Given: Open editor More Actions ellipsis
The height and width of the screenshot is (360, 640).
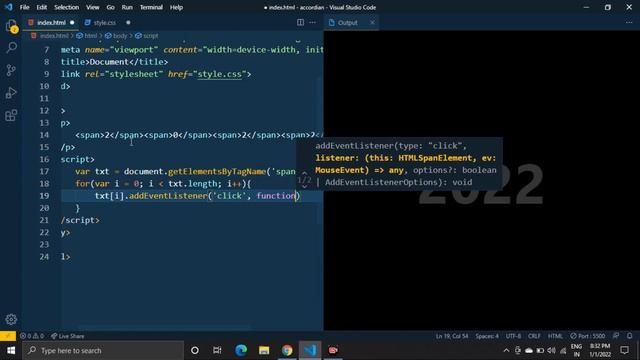Looking at the screenshot, I should click(313, 22).
